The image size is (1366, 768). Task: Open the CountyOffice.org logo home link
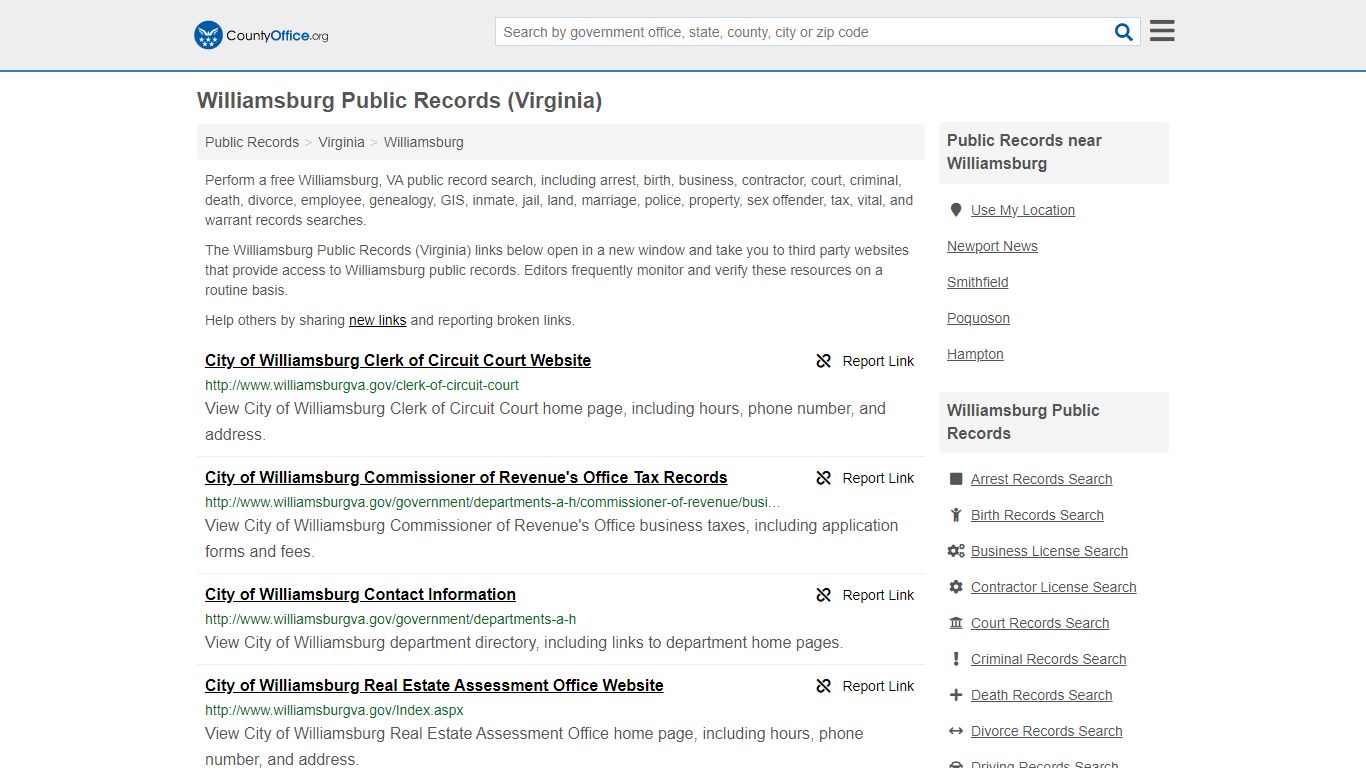point(261,35)
